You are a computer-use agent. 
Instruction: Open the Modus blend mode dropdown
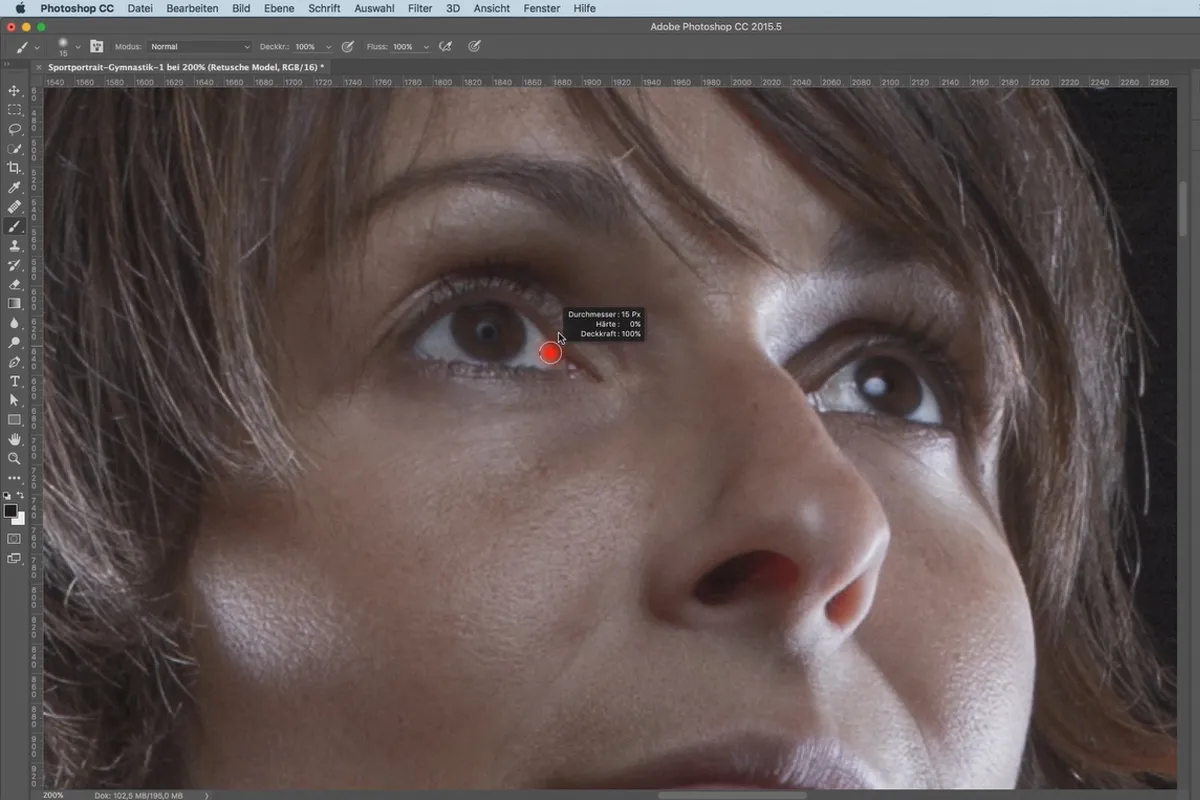[x=200, y=47]
